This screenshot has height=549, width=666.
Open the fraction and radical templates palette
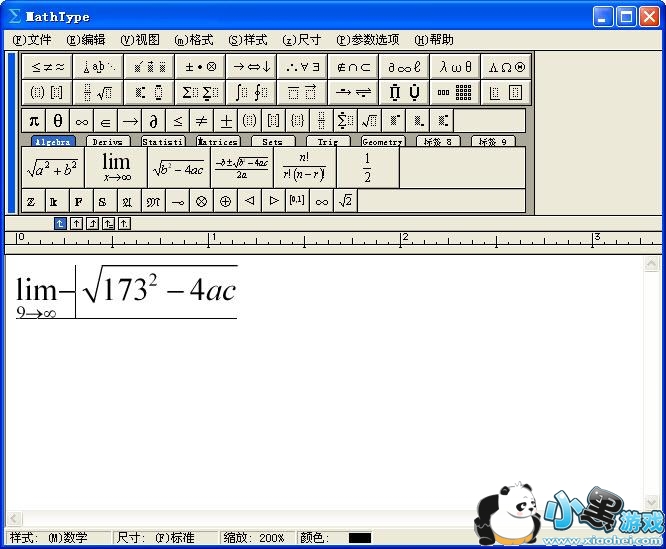click(98, 92)
